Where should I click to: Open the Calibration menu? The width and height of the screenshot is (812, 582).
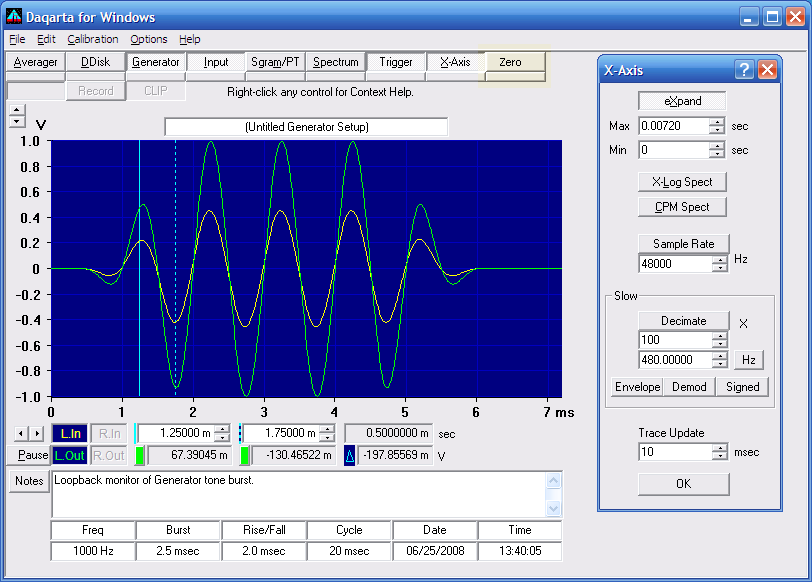(93, 39)
